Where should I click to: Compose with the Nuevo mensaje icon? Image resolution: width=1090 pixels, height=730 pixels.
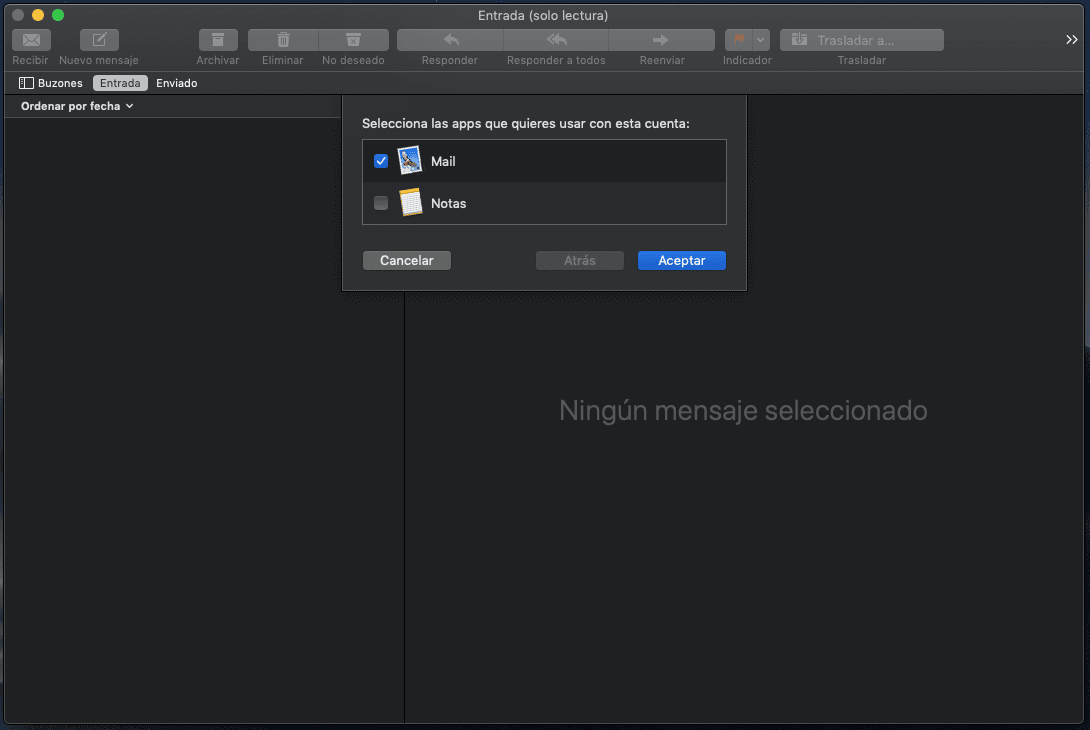pyautogui.click(x=99, y=40)
